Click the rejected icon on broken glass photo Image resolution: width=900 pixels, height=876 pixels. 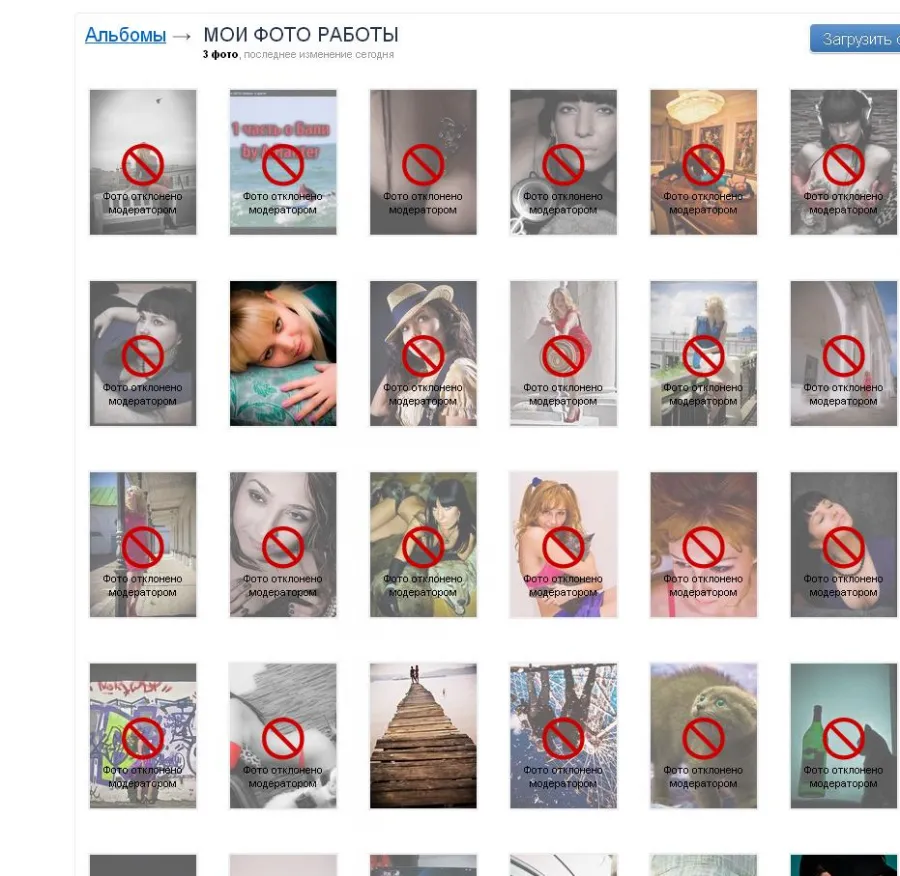(563, 738)
